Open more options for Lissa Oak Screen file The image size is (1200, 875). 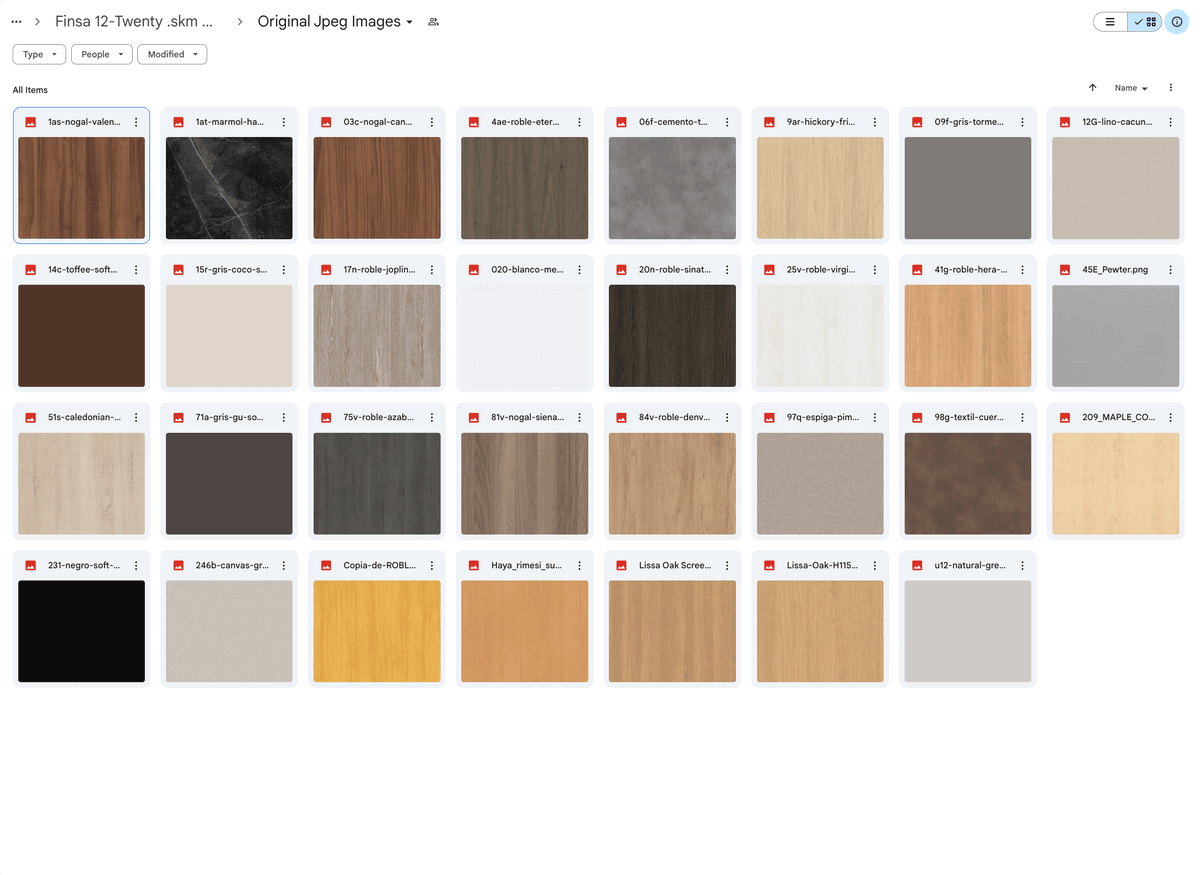pos(727,565)
